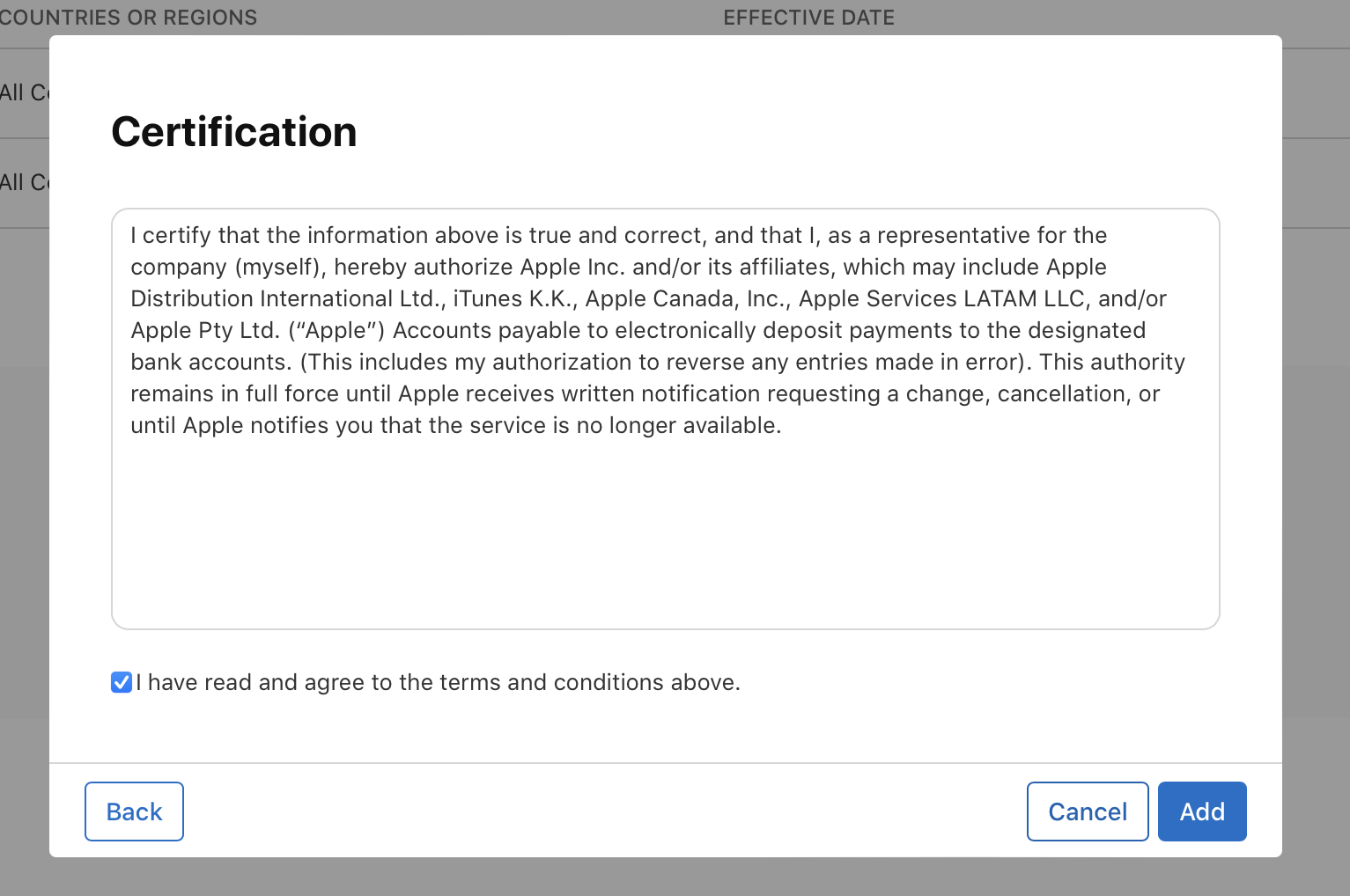Viewport: 1350px width, 896px height.
Task: Click the Add button
Action: (x=1202, y=812)
